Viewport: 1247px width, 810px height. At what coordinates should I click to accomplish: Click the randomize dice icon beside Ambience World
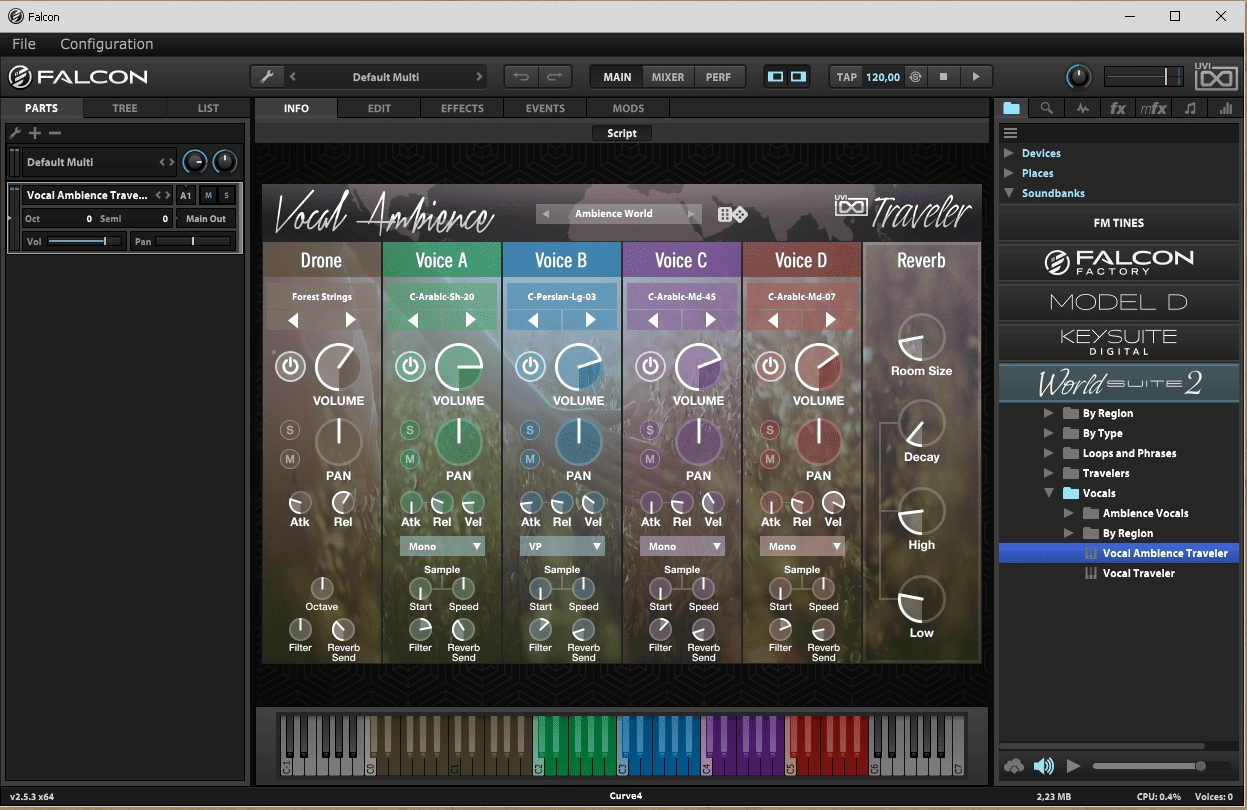pos(732,214)
